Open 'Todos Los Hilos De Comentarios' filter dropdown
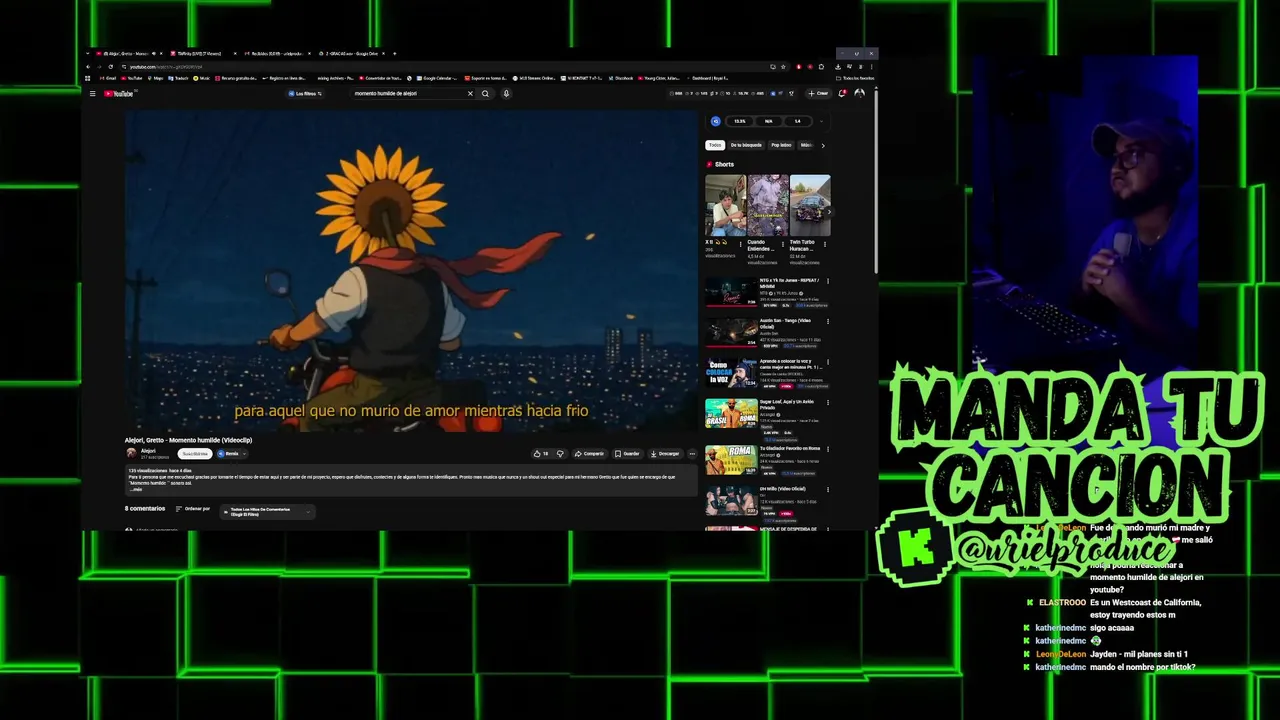The height and width of the screenshot is (720, 1280). pos(268,511)
